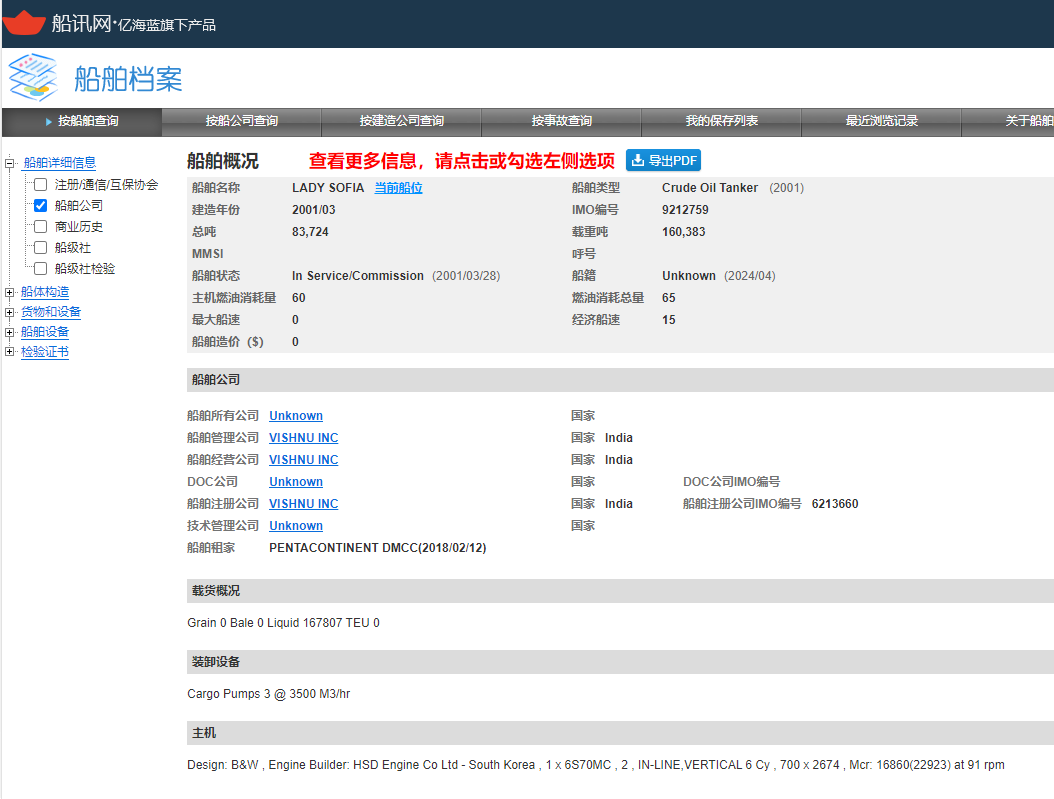Open DOC公司 Unknown link
Screen dimensions: 1054x799
click(x=296, y=481)
